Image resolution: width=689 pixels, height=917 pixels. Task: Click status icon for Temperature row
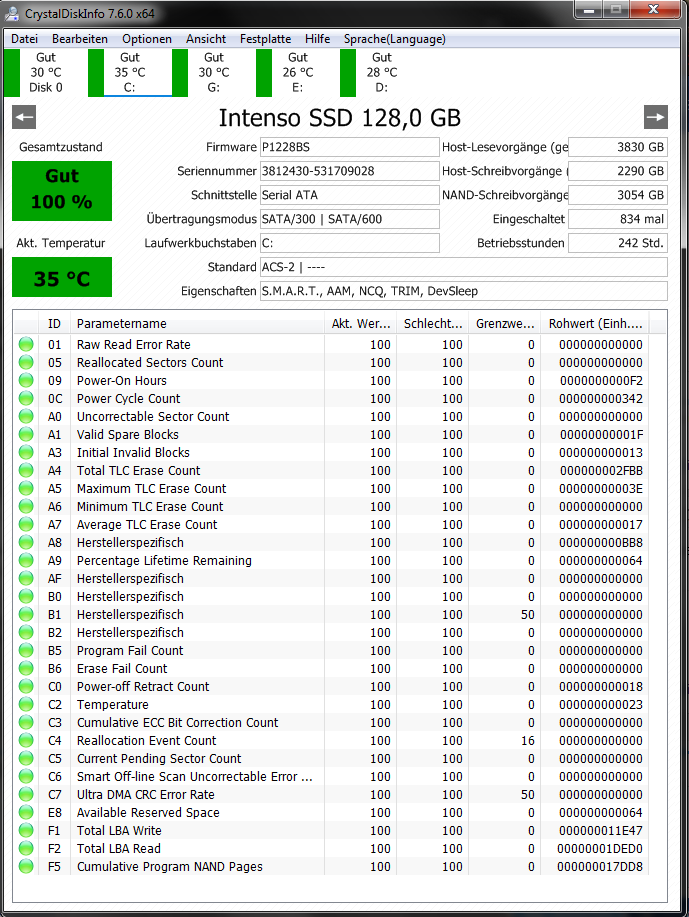(x=26, y=705)
